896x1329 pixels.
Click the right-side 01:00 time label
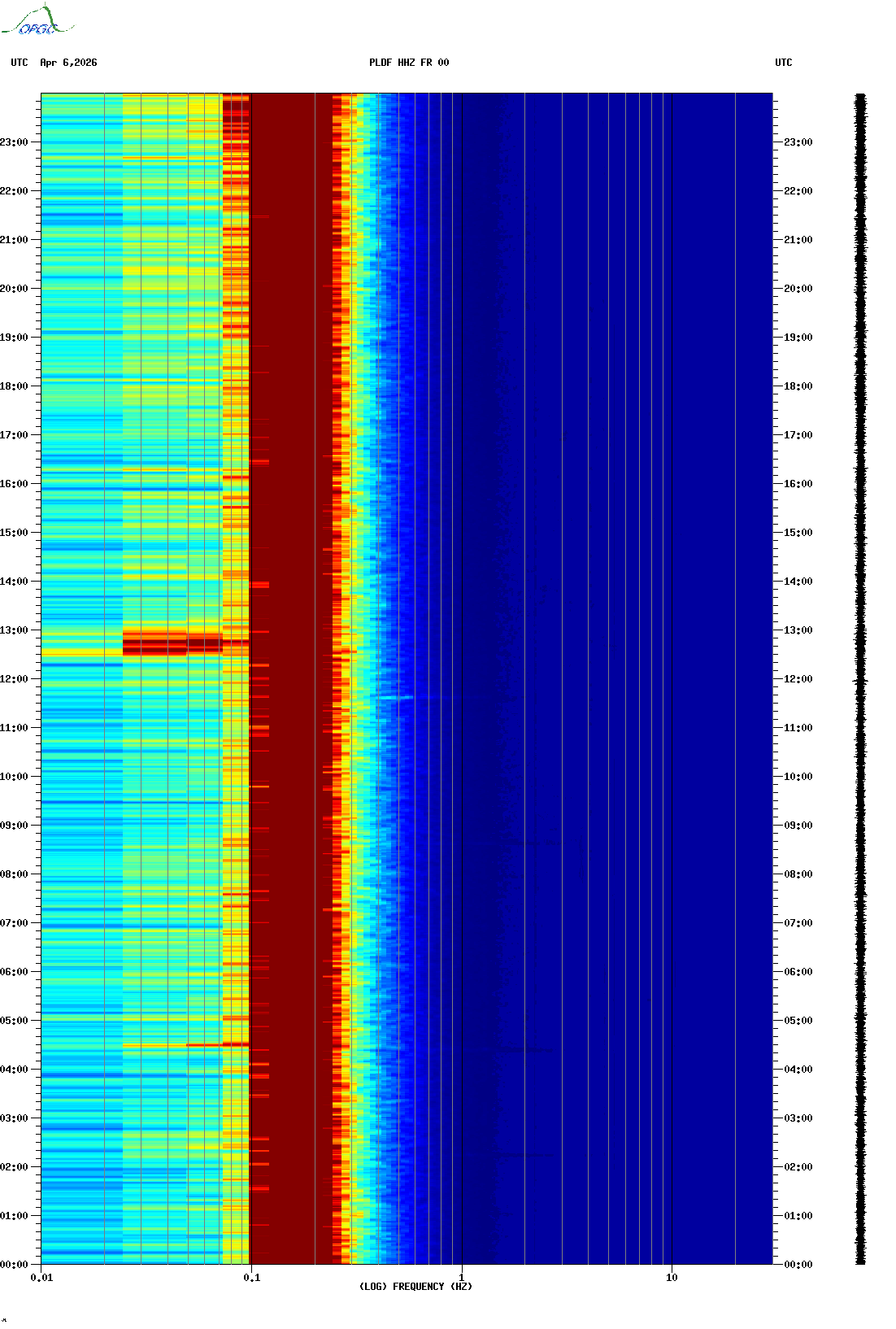coord(798,1216)
